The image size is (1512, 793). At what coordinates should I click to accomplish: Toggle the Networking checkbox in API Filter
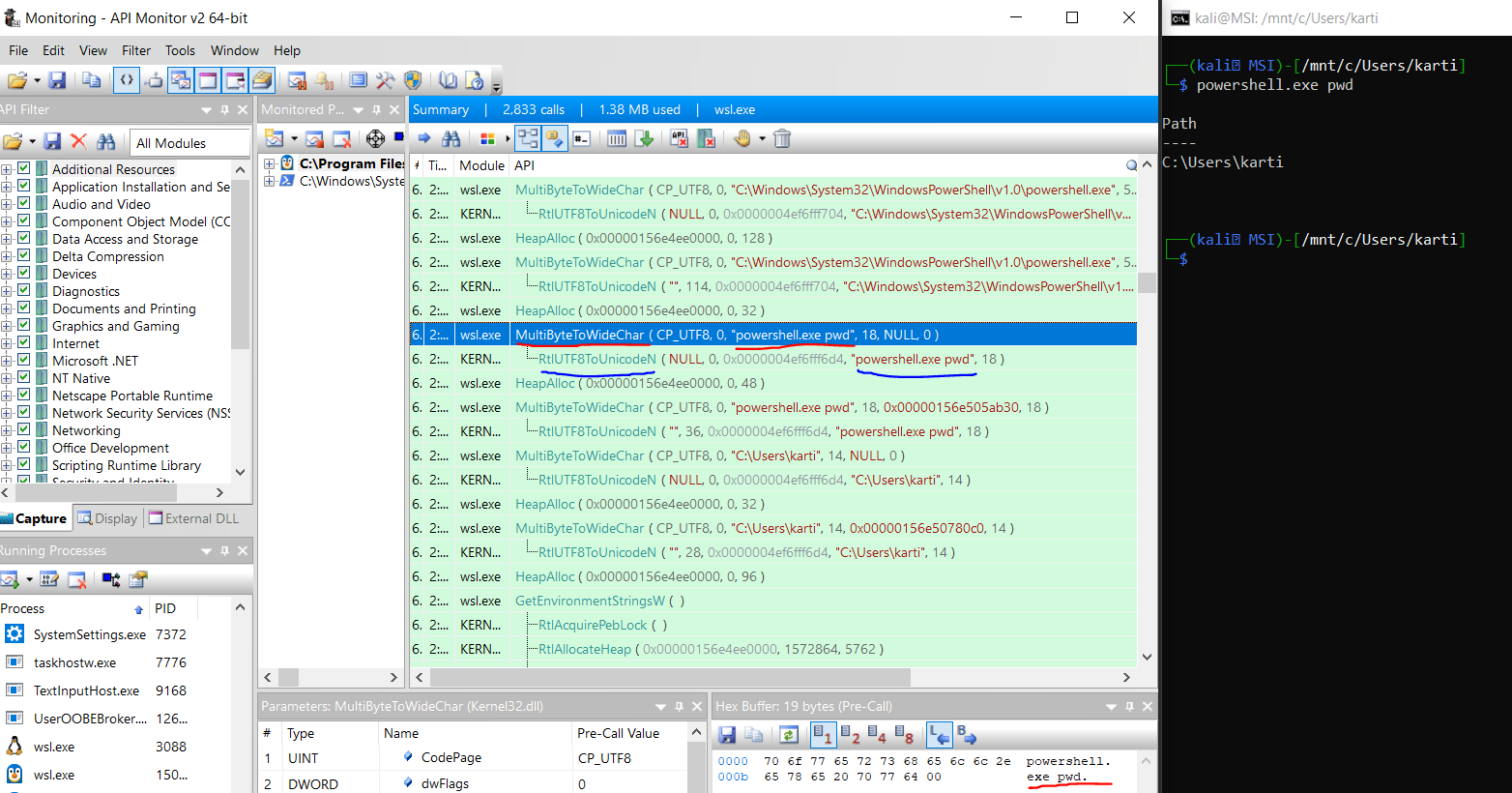point(24,430)
